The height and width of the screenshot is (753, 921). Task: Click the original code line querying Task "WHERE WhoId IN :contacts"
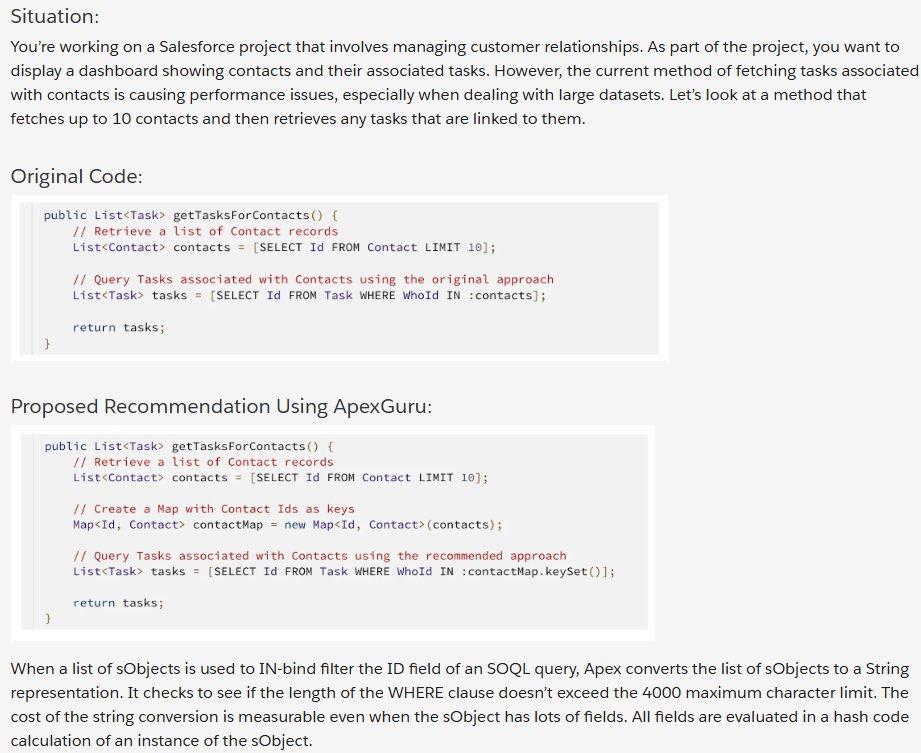point(309,295)
